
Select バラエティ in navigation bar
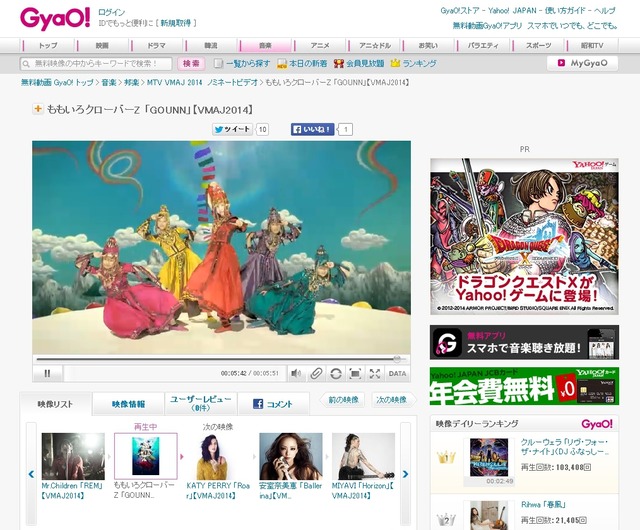point(483,45)
